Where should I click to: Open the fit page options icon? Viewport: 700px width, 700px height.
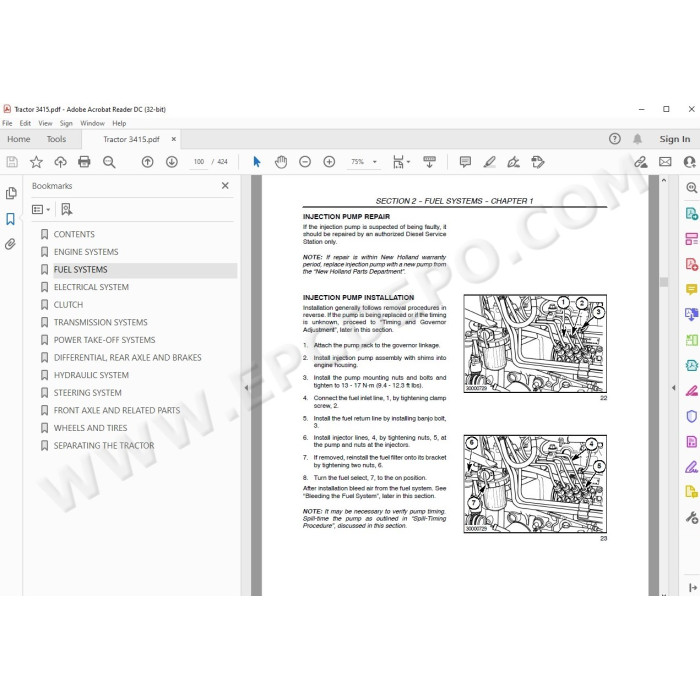tap(400, 162)
